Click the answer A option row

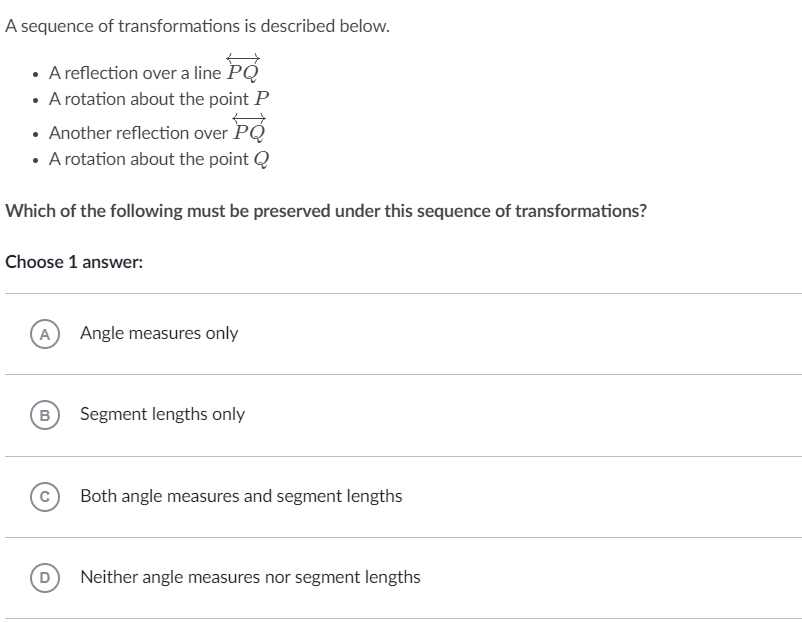400,333
